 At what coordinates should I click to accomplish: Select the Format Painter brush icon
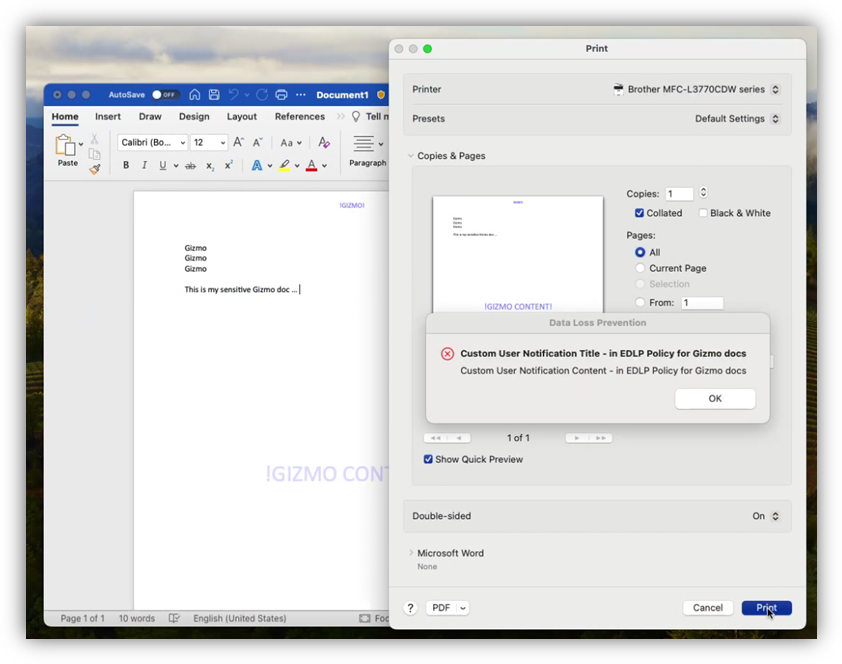pyautogui.click(x=95, y=170)
